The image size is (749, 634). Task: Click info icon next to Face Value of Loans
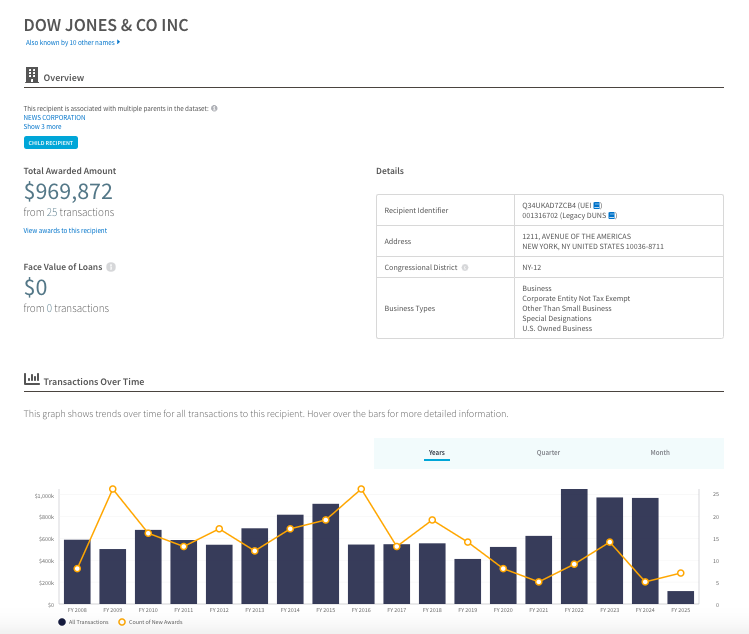tap(111, 267)
